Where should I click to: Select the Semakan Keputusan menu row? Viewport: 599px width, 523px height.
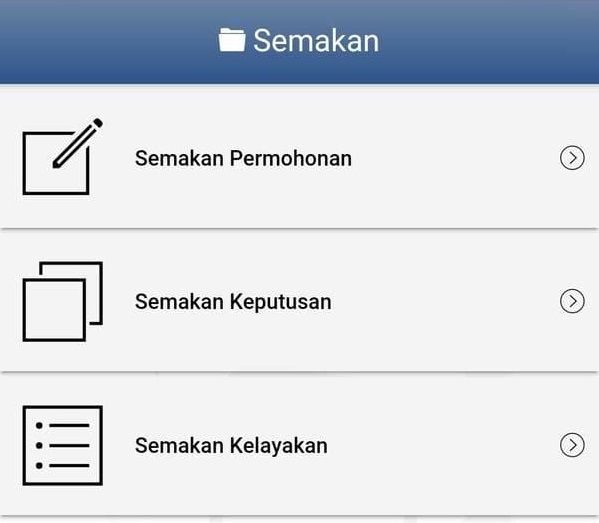point(300,301)
